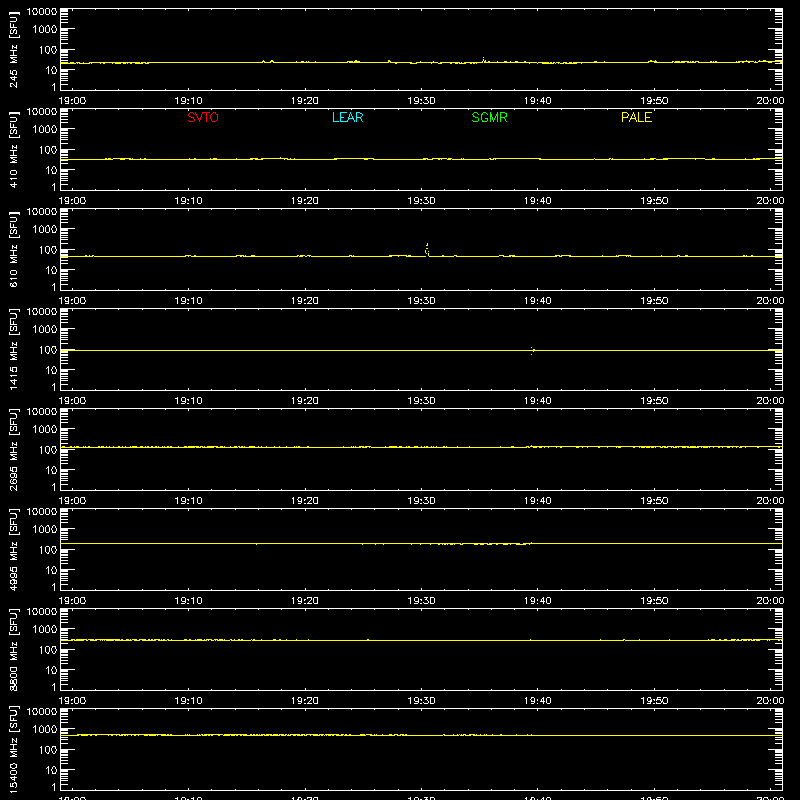Click 19:30 time label under 1415 MHz plot

[x=421, y=401]
